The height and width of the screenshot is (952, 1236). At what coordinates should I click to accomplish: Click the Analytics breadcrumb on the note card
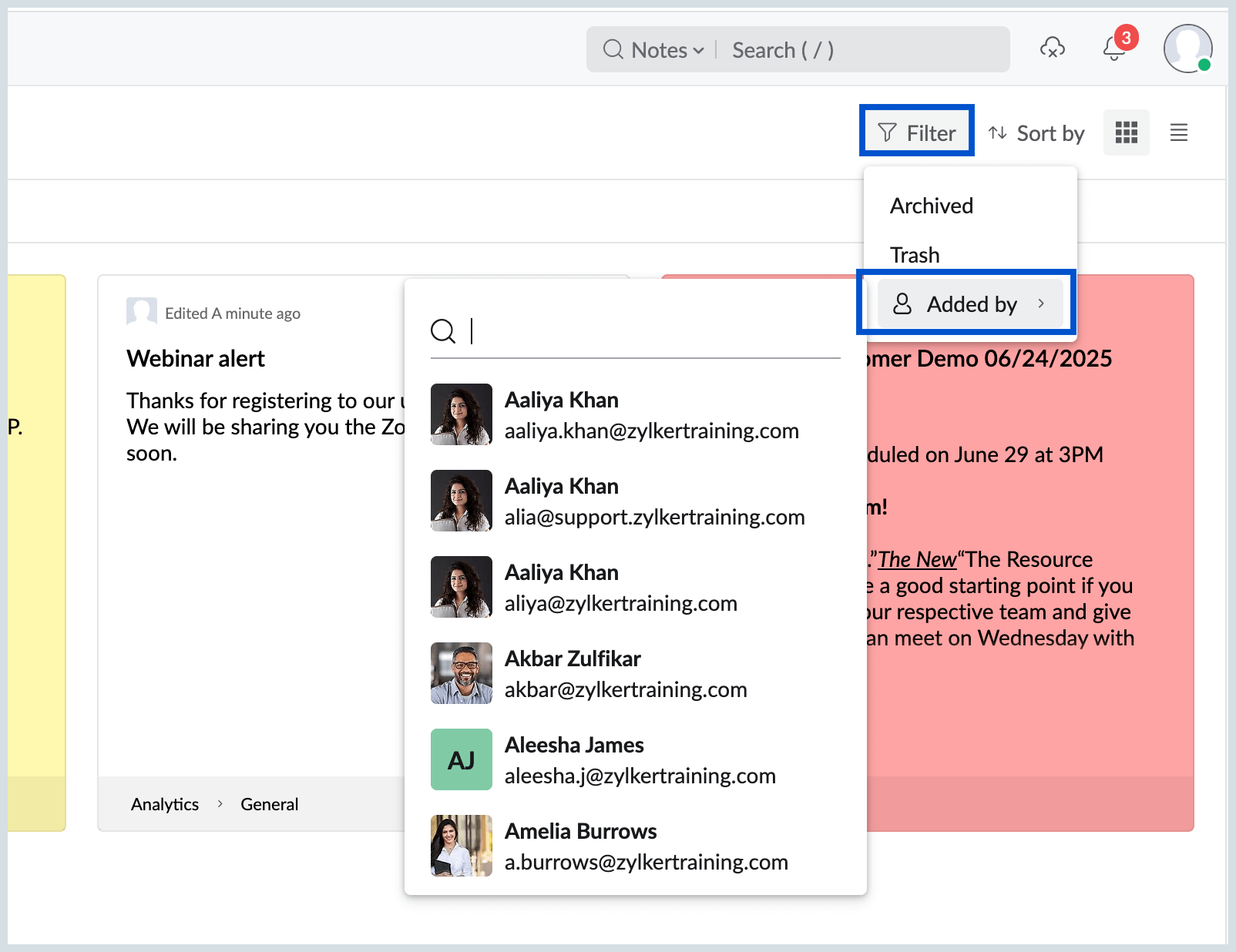pyautogui.click(x=165, y=804)
